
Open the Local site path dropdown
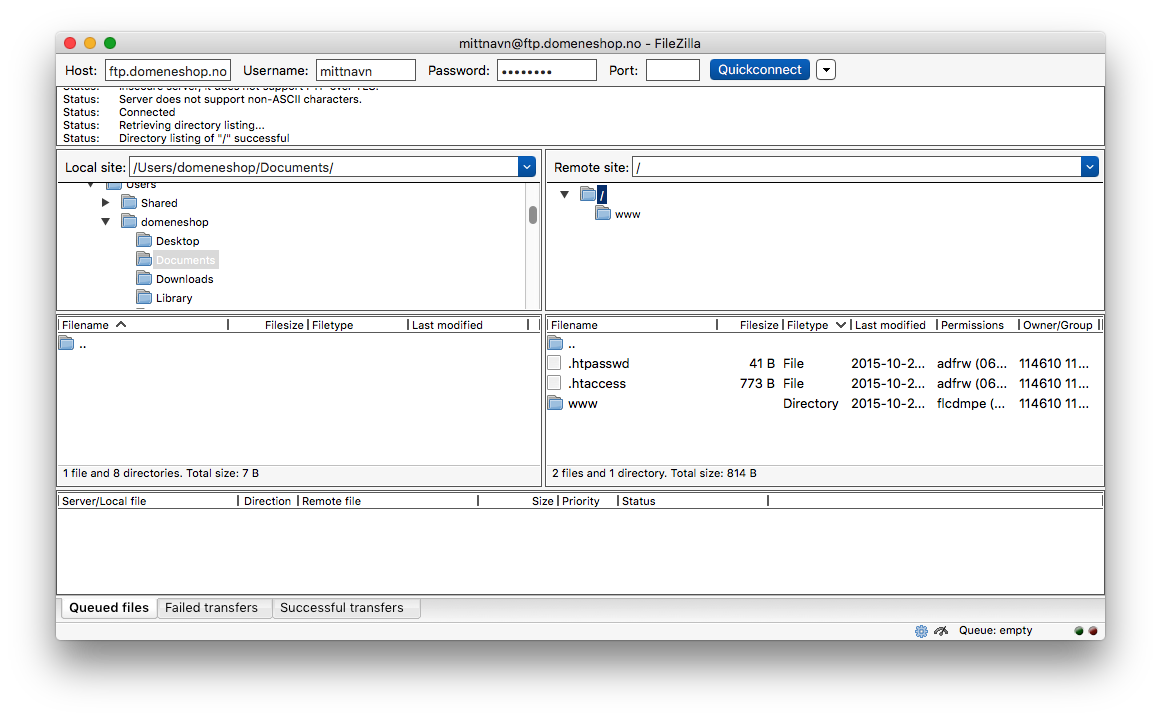pos(526,167)
